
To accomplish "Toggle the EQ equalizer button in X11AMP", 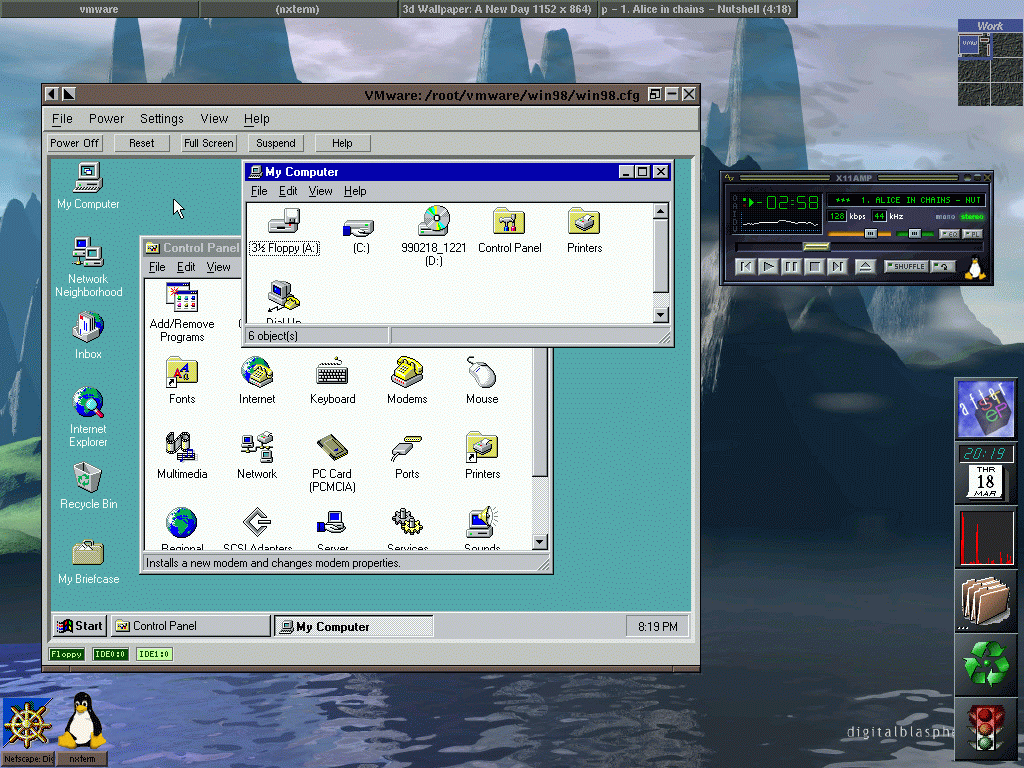I will [949, 234].
